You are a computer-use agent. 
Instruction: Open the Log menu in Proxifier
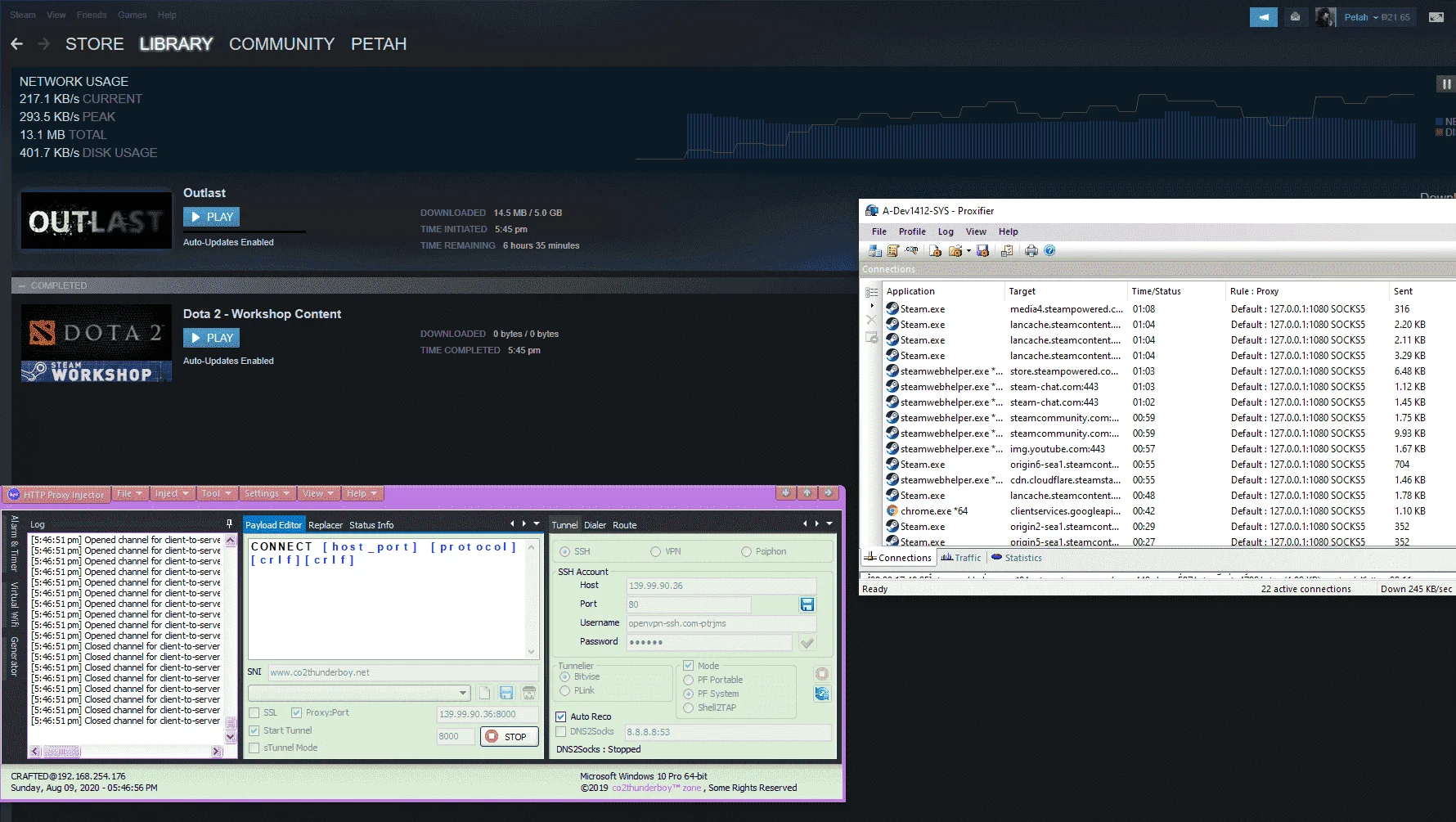pos(946,231)
